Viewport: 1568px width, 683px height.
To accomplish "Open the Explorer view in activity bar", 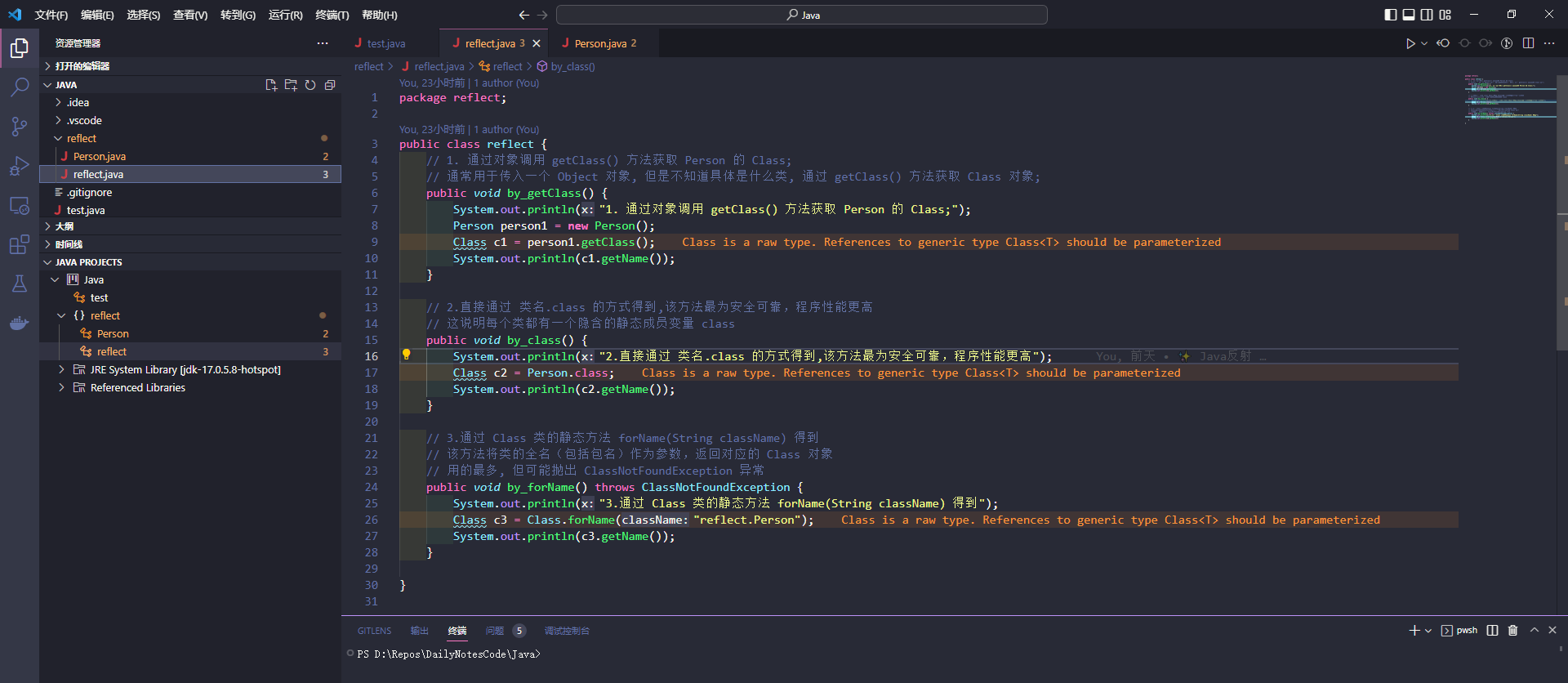I will pos(20,48).
